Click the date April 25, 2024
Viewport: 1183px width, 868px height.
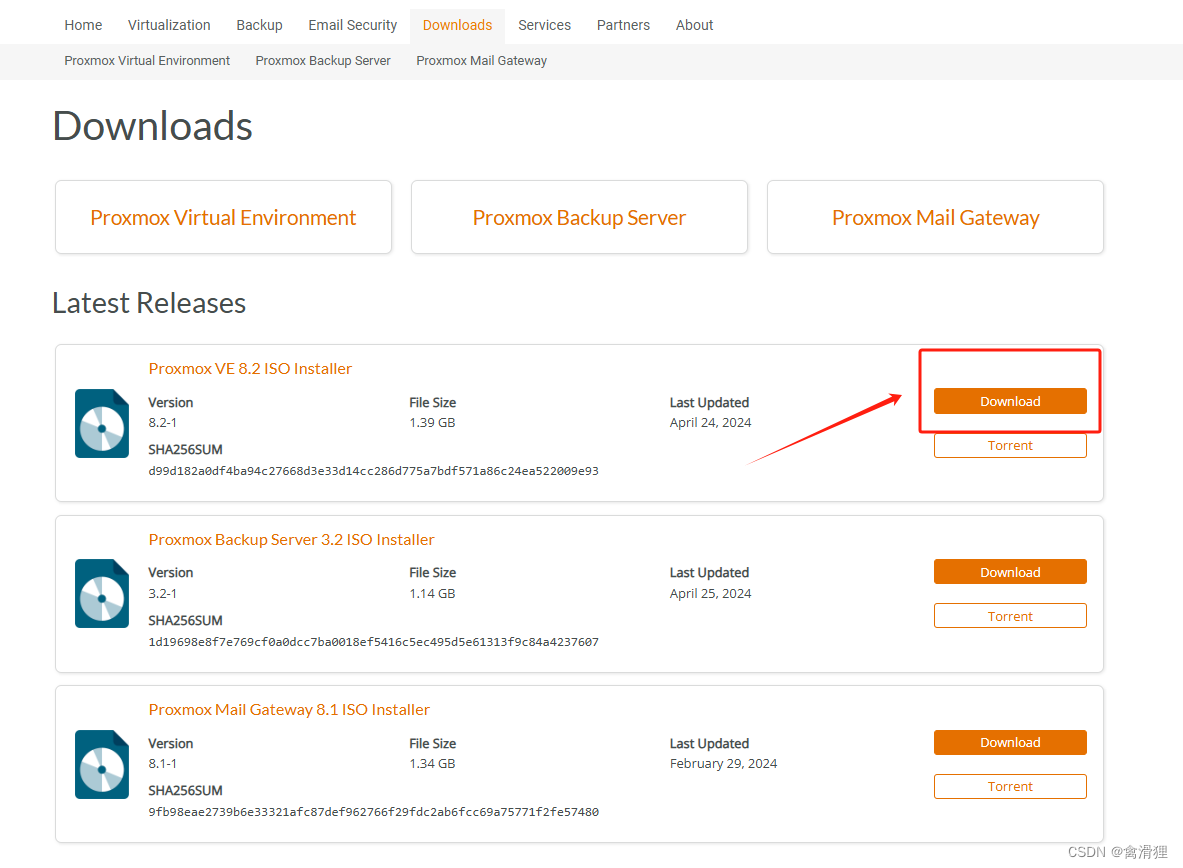tap(711, 593)
